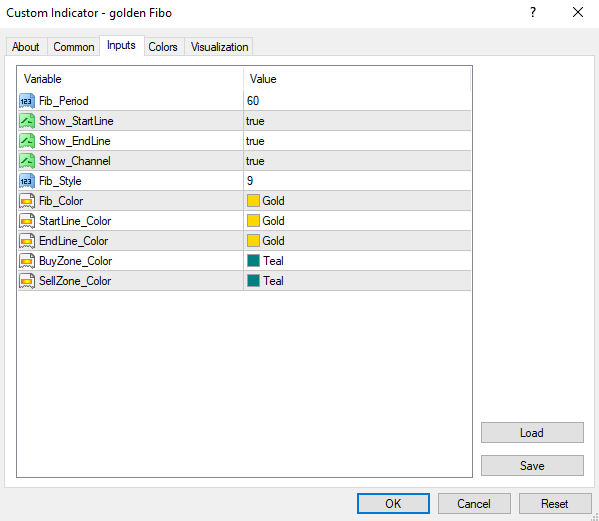The image size is (599, 521).
Task: Click the boolean icon next to Show_EndLine
Action: (27, 141)
